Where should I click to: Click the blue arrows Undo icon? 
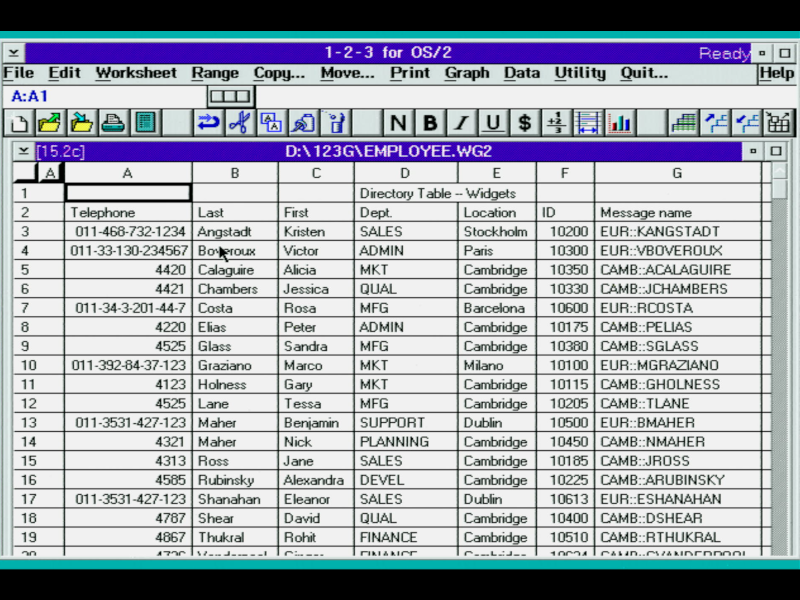tap(208, 123)
